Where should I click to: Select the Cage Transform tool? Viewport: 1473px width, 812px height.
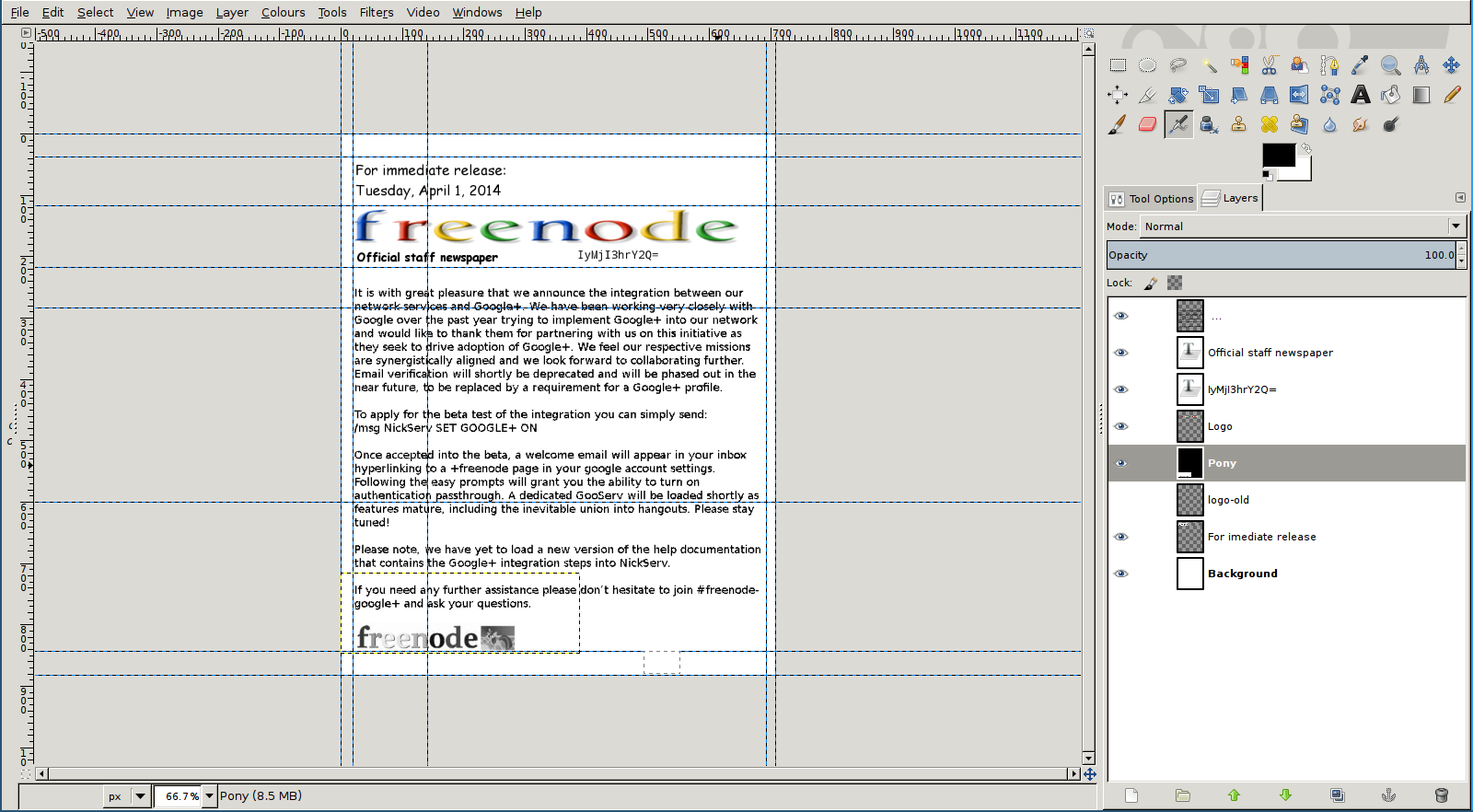point(1329,95)
